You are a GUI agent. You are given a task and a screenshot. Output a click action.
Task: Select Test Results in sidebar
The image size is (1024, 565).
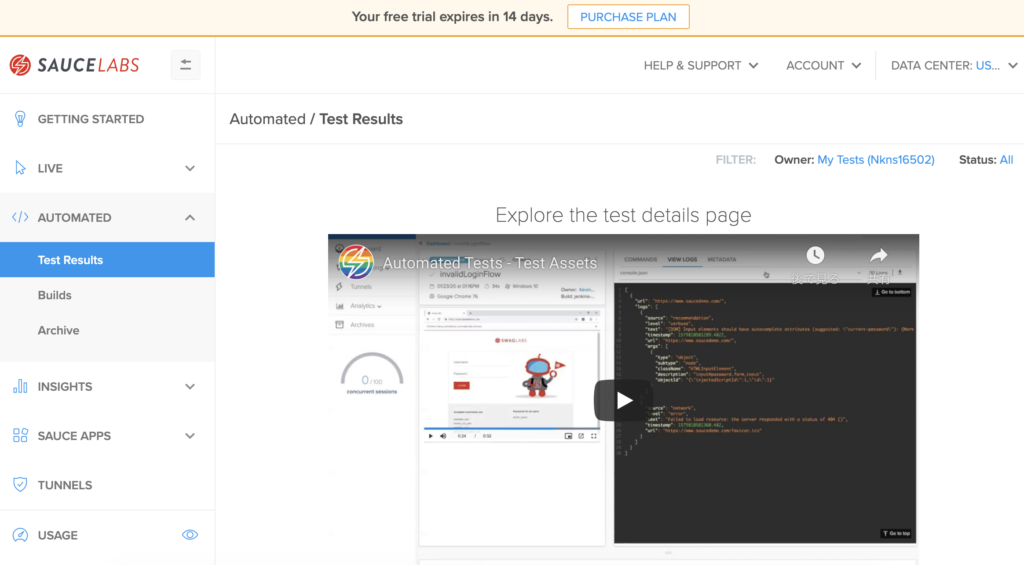coord(107,260)
